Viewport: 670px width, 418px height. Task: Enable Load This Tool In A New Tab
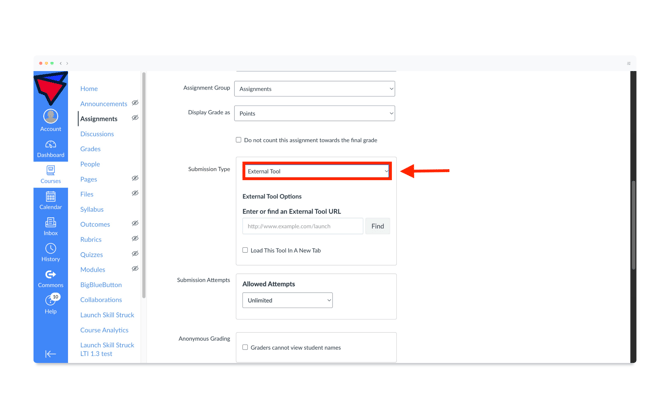point(245,250)
